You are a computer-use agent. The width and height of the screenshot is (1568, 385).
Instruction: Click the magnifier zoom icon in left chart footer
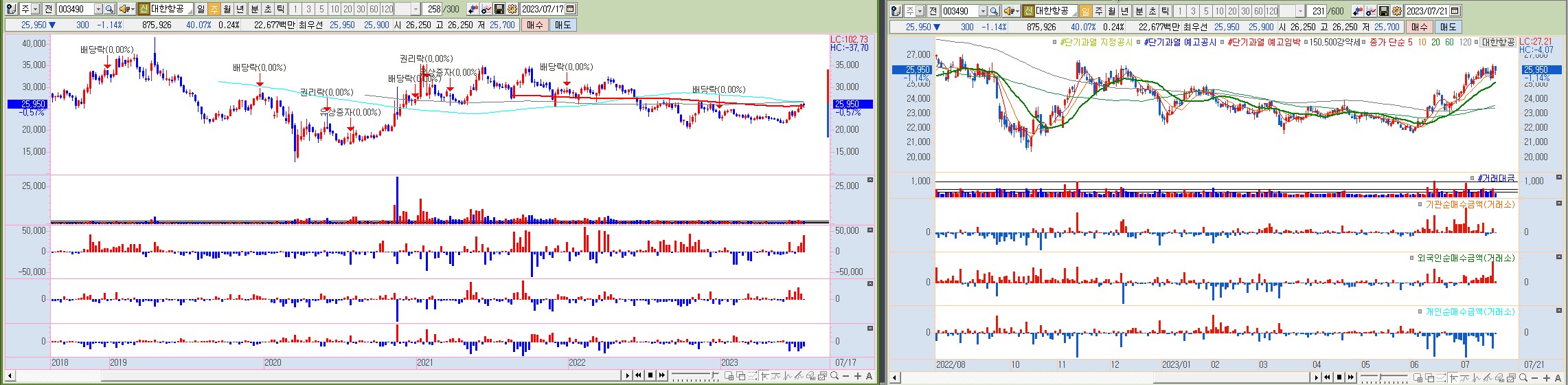coord(834,375)
